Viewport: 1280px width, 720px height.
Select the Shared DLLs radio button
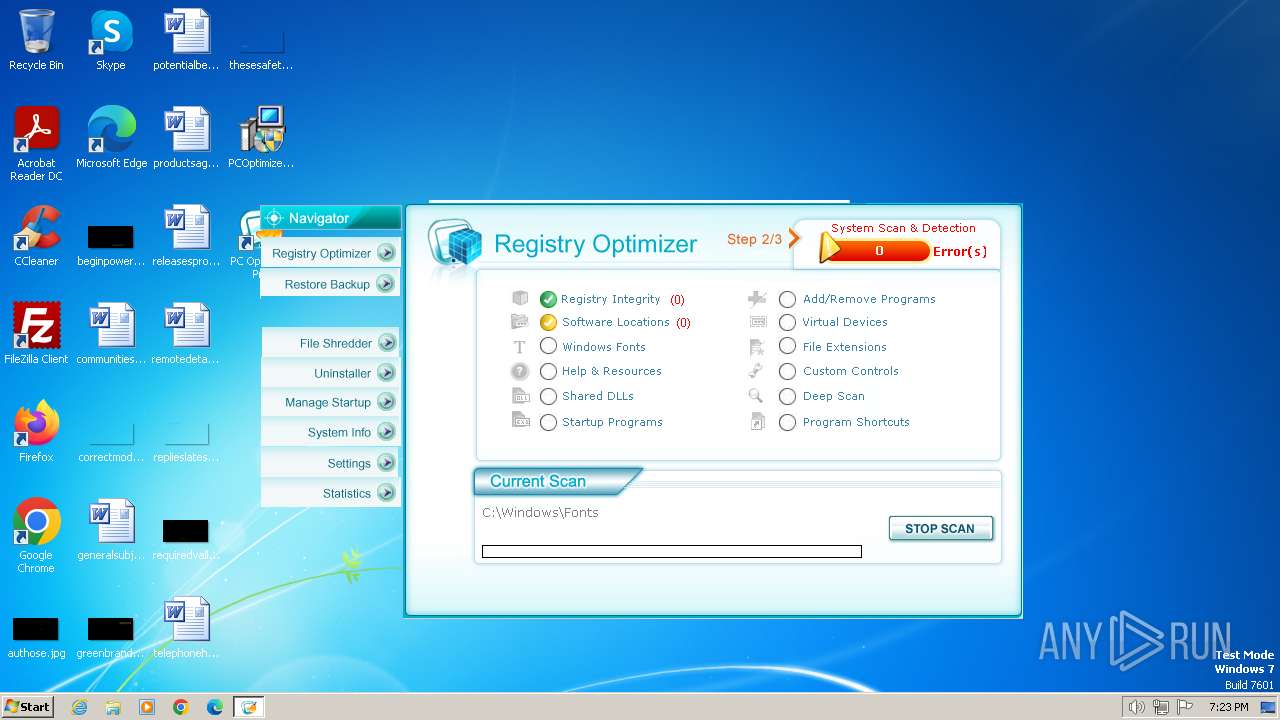[x=548, y=396]
